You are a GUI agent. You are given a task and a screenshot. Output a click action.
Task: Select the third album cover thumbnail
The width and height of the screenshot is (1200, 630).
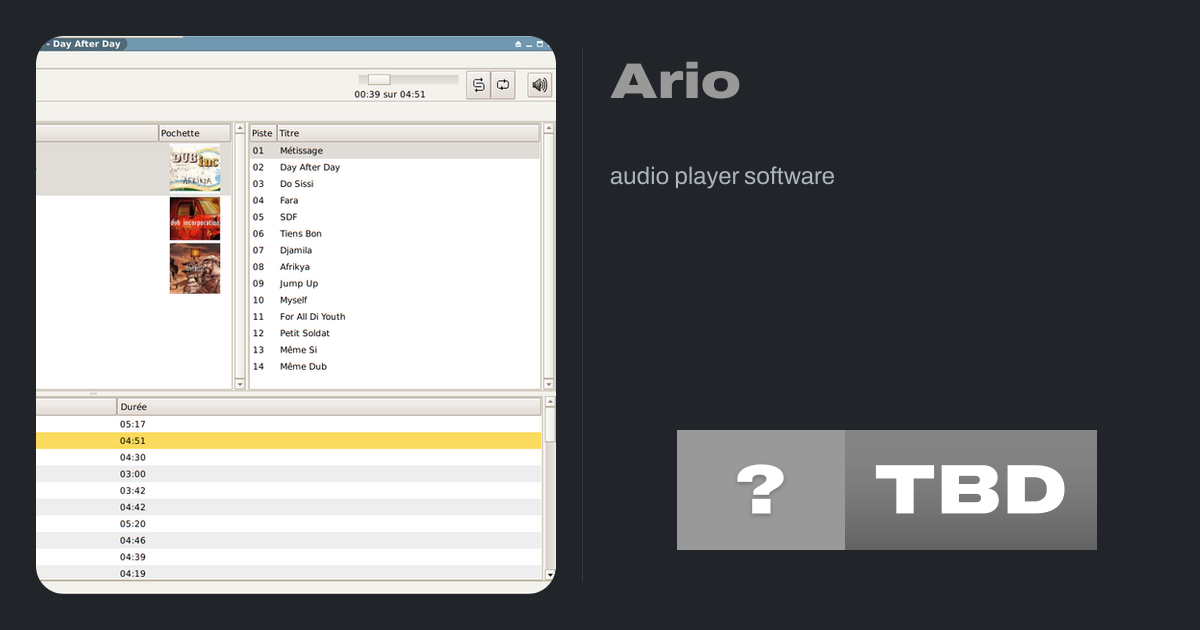click(x=194, y=268)
